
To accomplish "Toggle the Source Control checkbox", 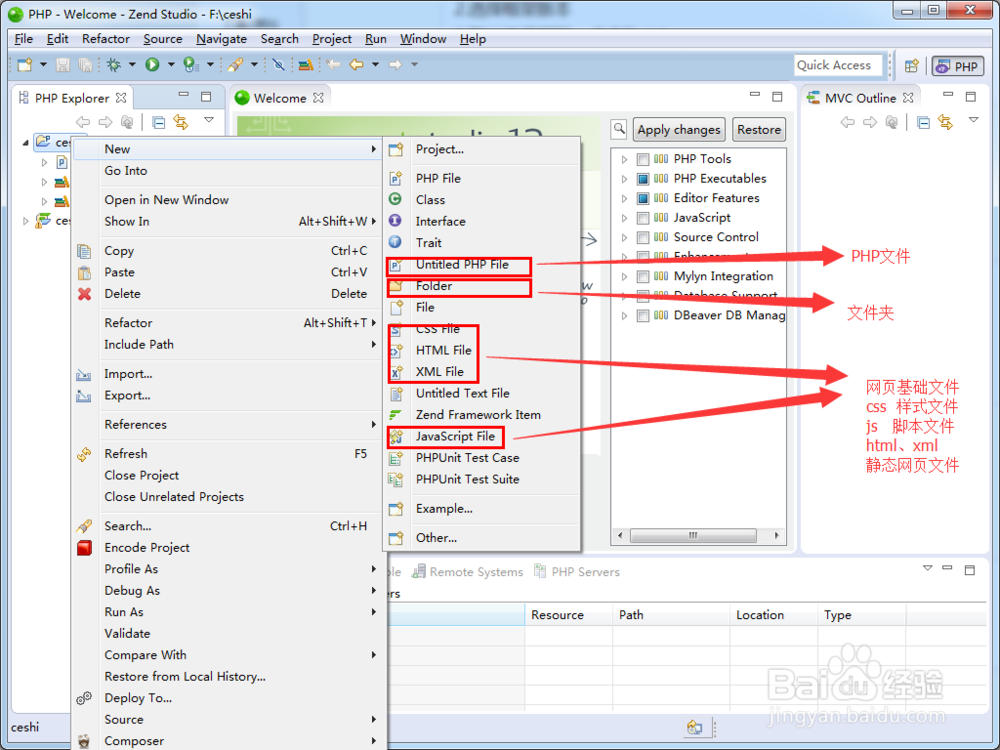I will pyautogui.click(x=643, y=238).
